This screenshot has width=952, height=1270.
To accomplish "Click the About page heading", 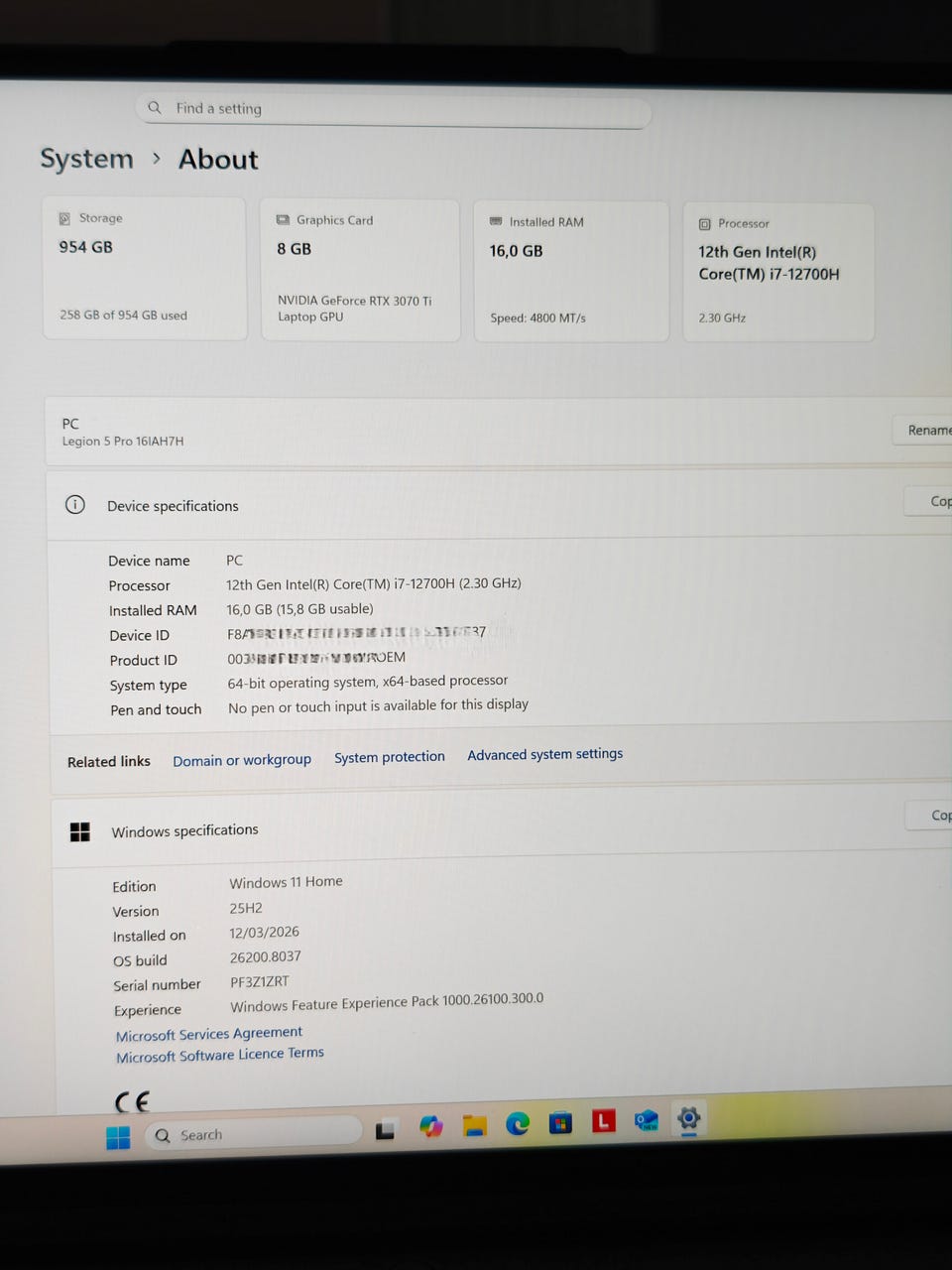I will (218, 159).
